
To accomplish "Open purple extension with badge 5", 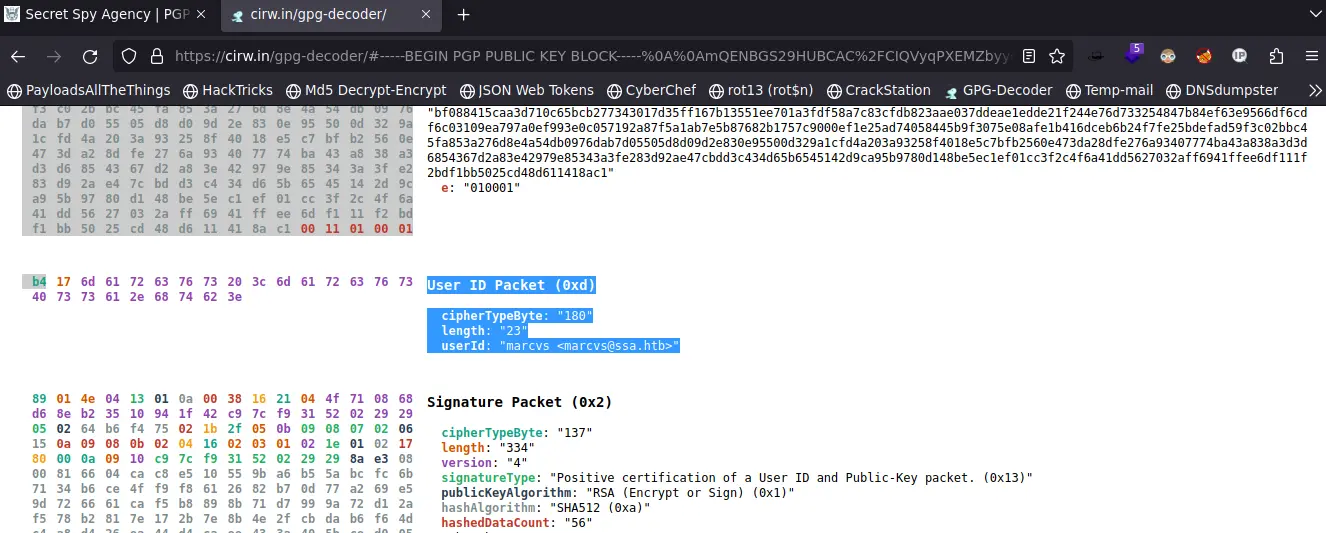I will pos(1133,55).
